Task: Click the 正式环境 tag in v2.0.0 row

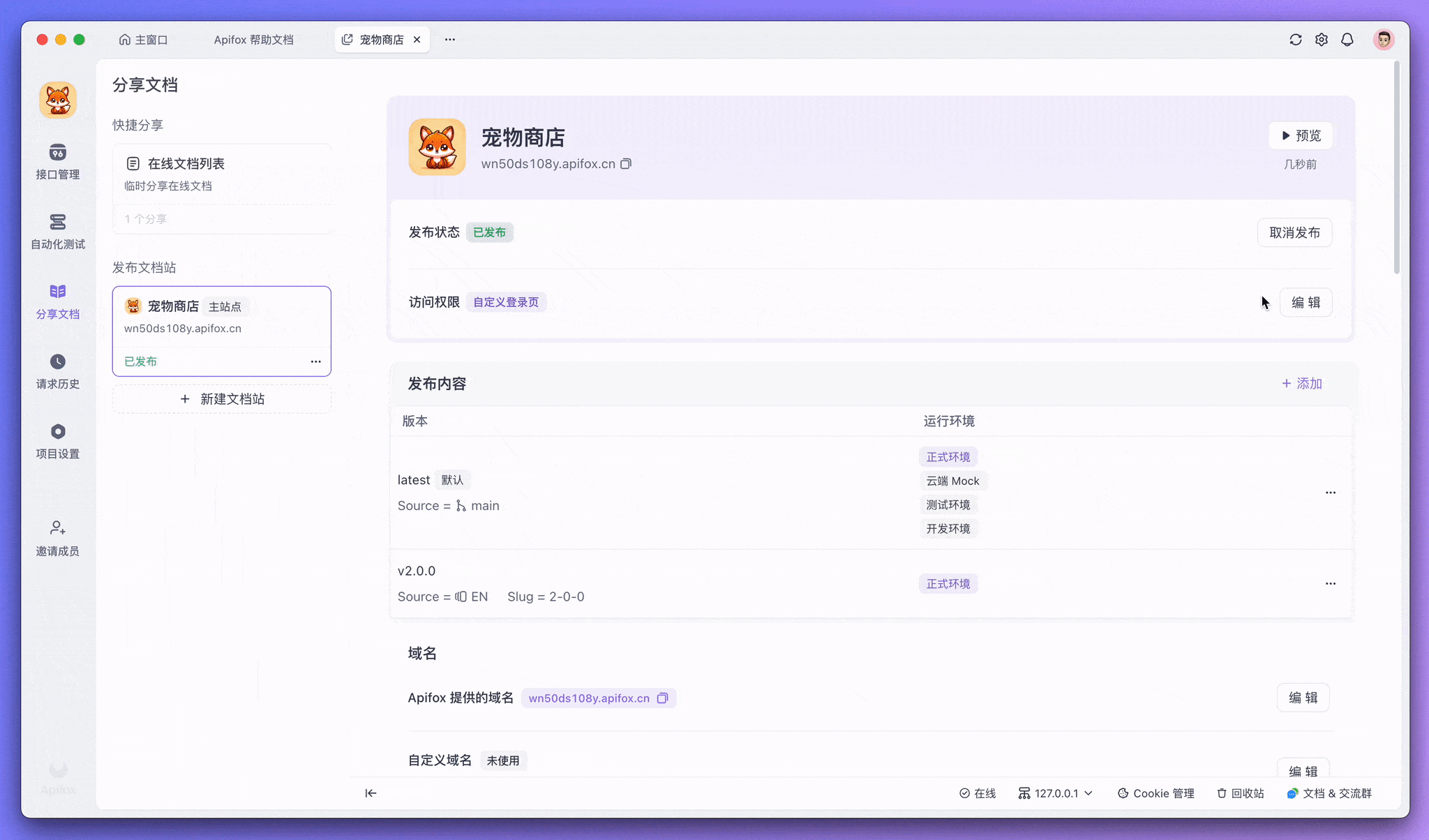Action: coord(948,583)
